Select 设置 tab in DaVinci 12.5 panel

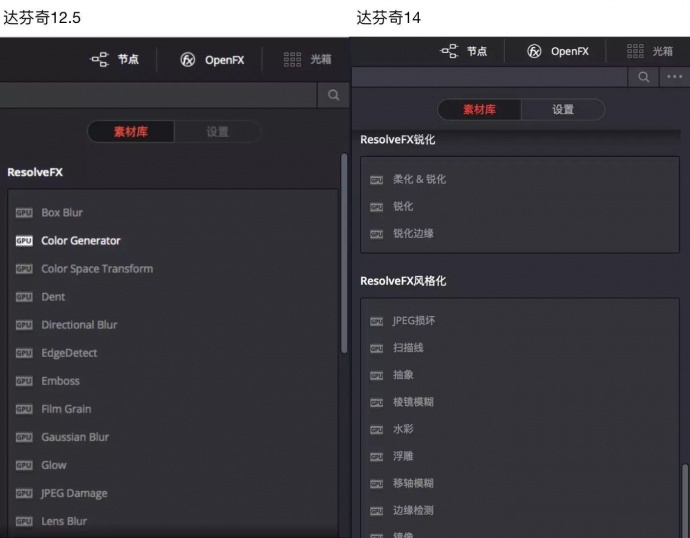pyautogui.click(x=217, y=132)
